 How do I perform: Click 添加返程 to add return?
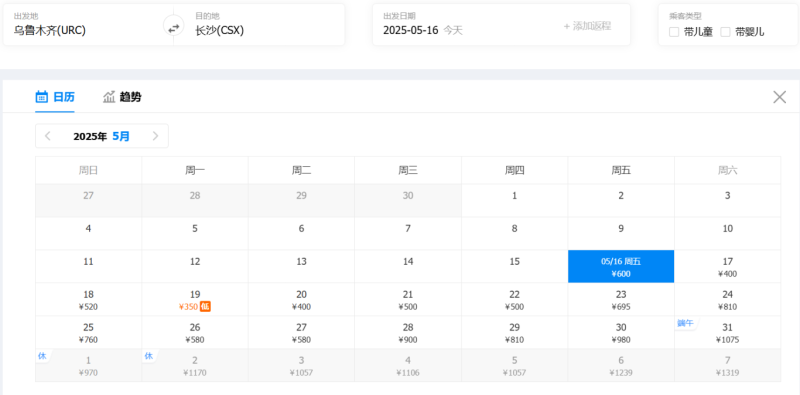click(587, 26)
